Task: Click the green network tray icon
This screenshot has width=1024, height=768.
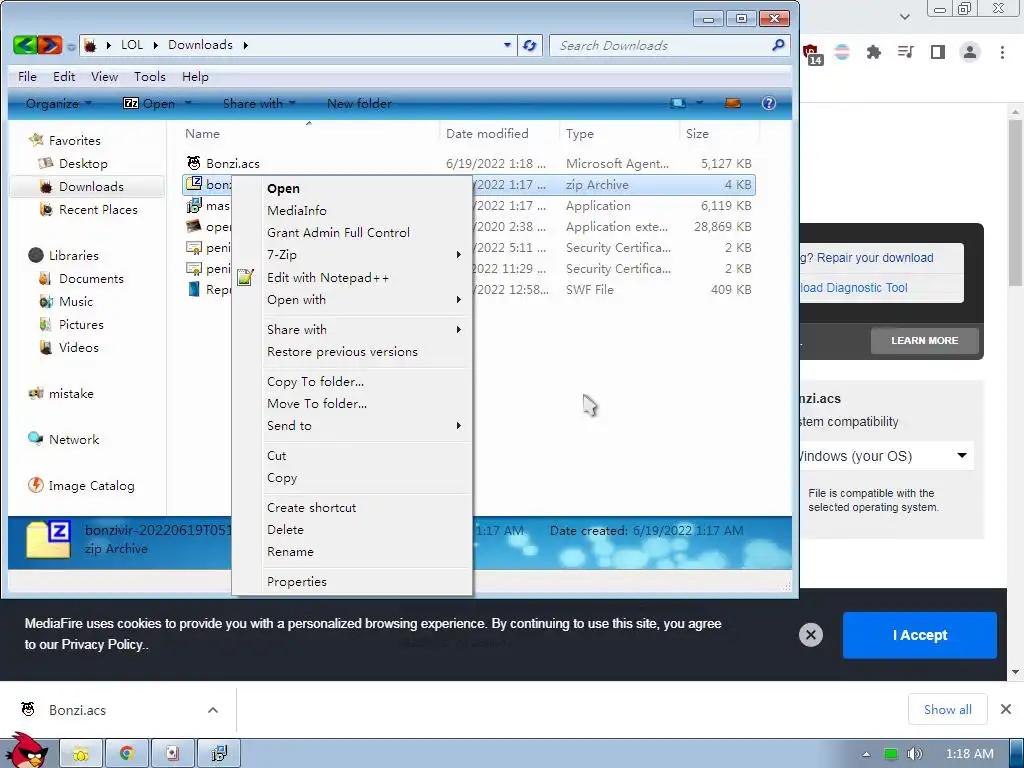Action: (x=890, y=754)
